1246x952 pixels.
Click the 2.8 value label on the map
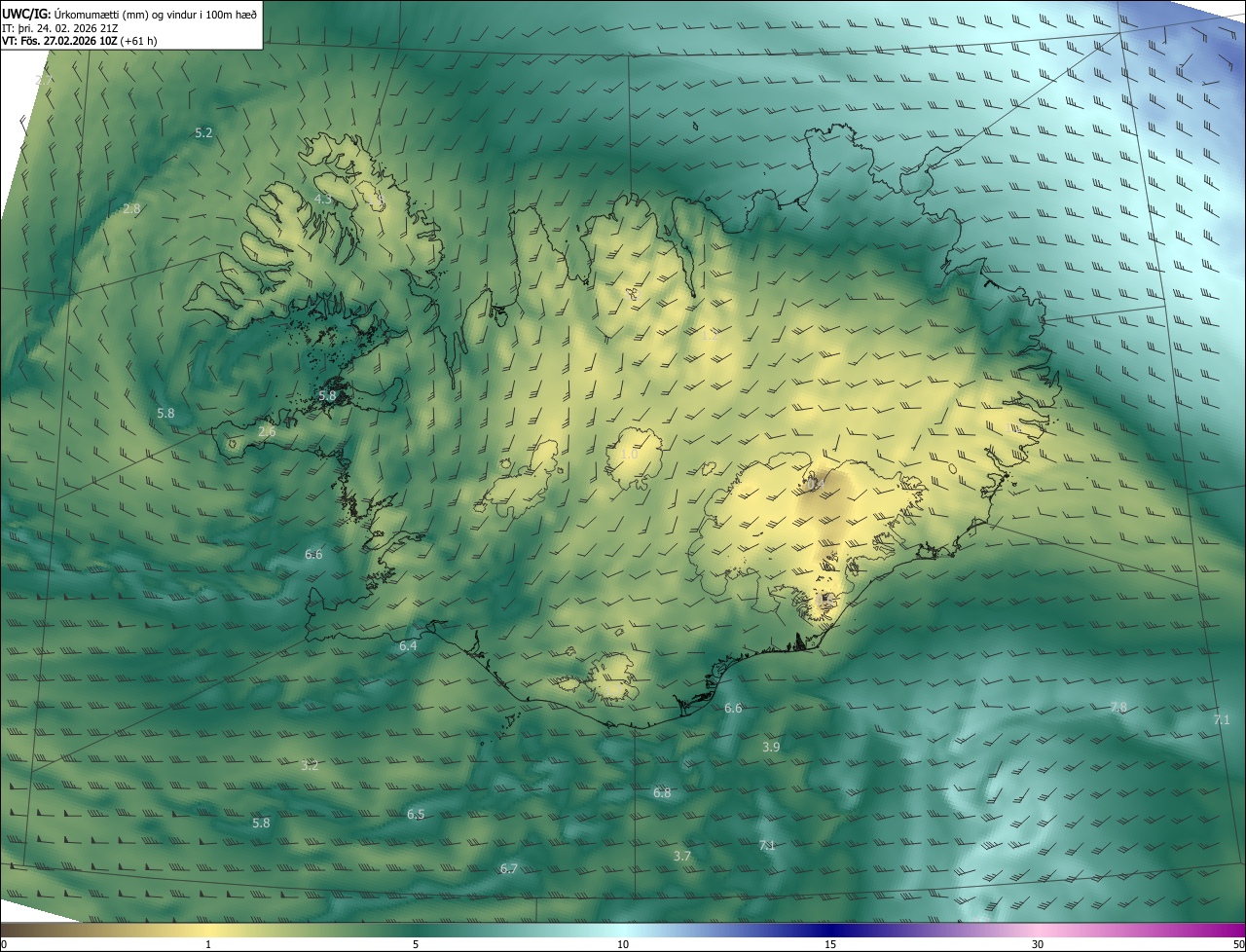(x=131, y=208)
